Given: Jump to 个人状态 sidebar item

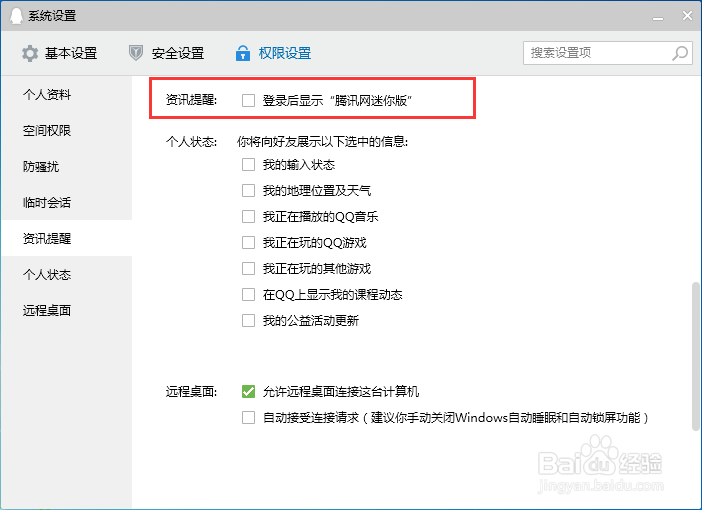Looking at the screenshot, I should click(66, 274).
